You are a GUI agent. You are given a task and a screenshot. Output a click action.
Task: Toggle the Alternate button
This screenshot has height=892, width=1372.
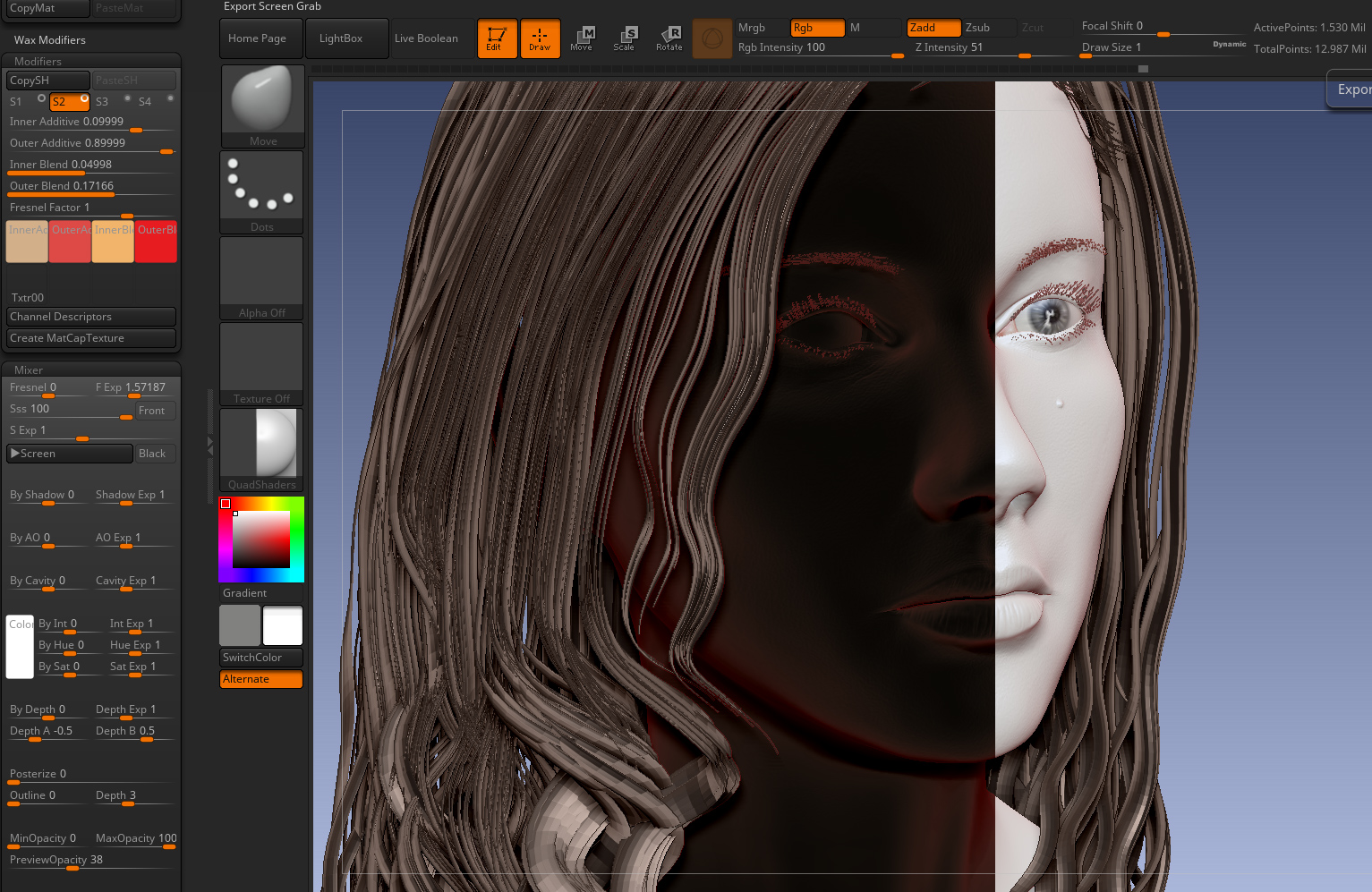261,679
